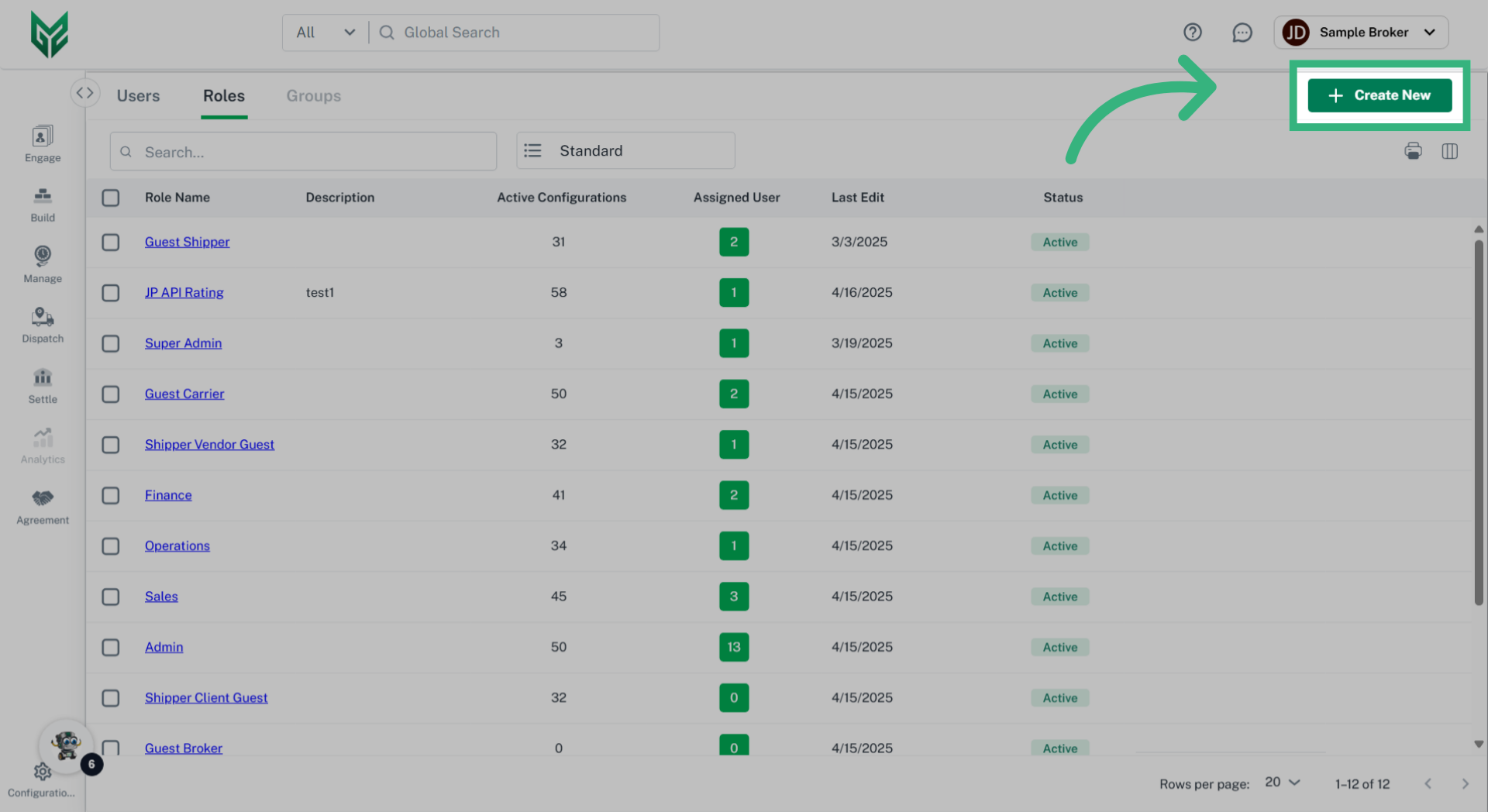This screenshot has width=1488, height=812.
Task: Open the Sample Broker account menu
Action: click(x=1361, y=33)
